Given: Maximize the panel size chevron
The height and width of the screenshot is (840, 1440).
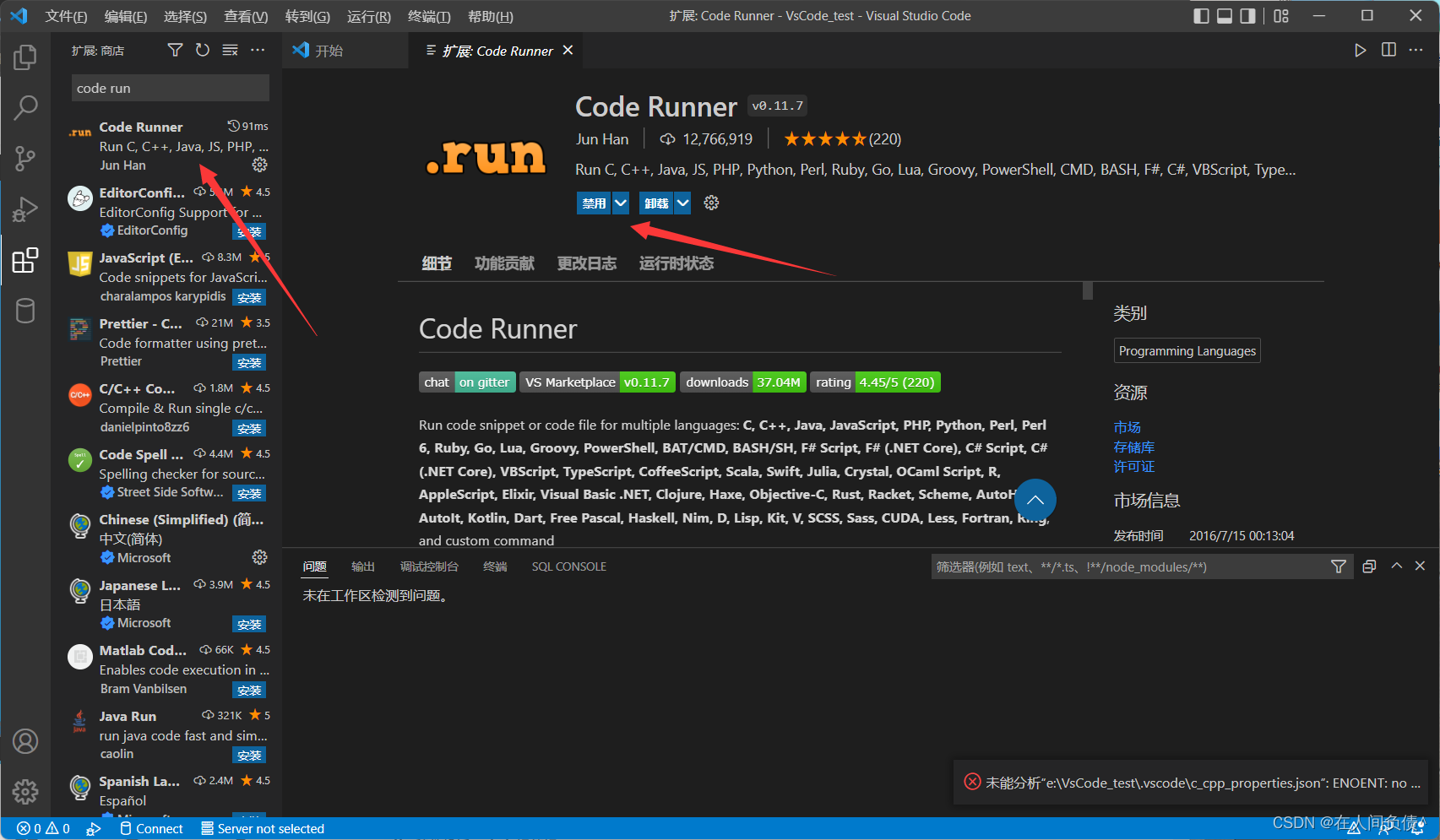Looking at the screenshot, I should point(1397,566).
